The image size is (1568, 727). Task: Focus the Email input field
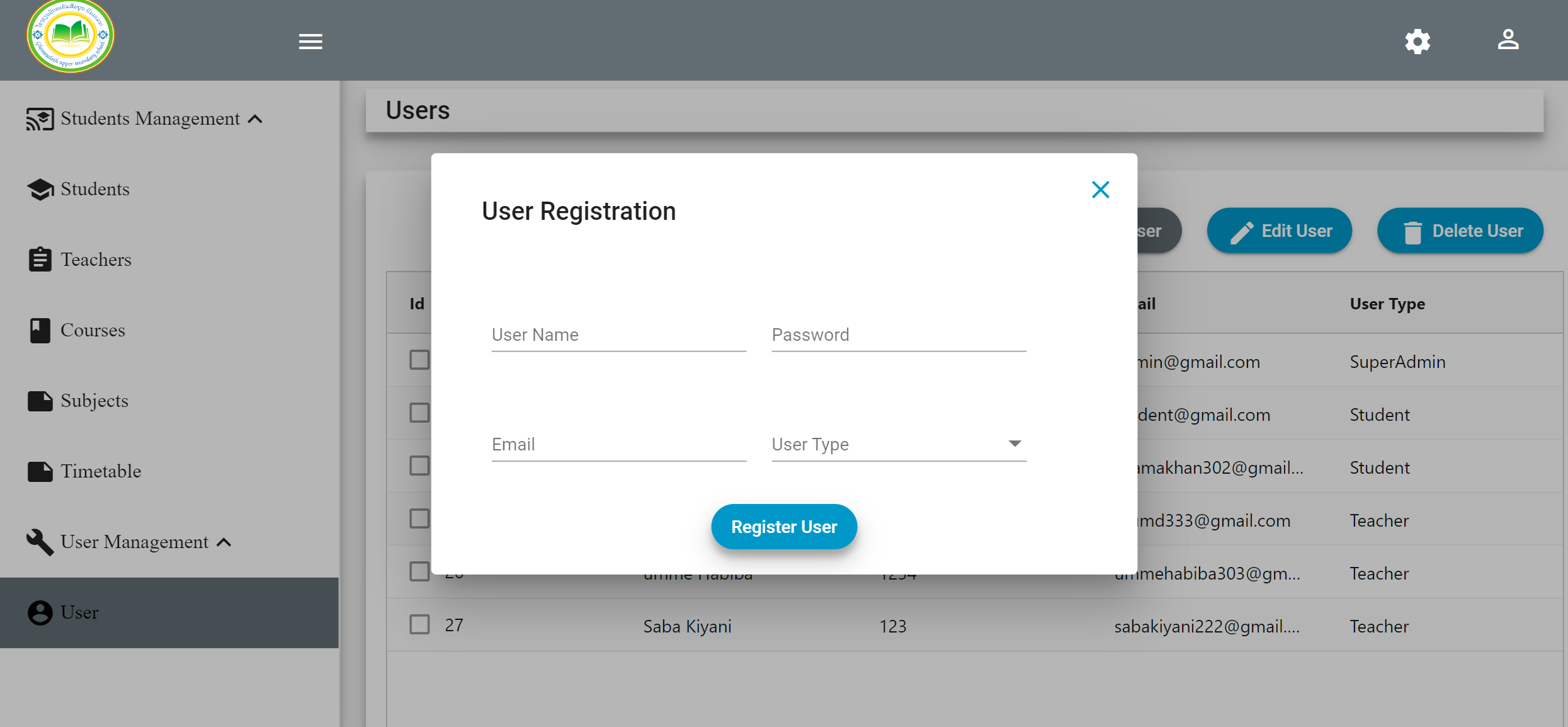[x=619, y=444]
